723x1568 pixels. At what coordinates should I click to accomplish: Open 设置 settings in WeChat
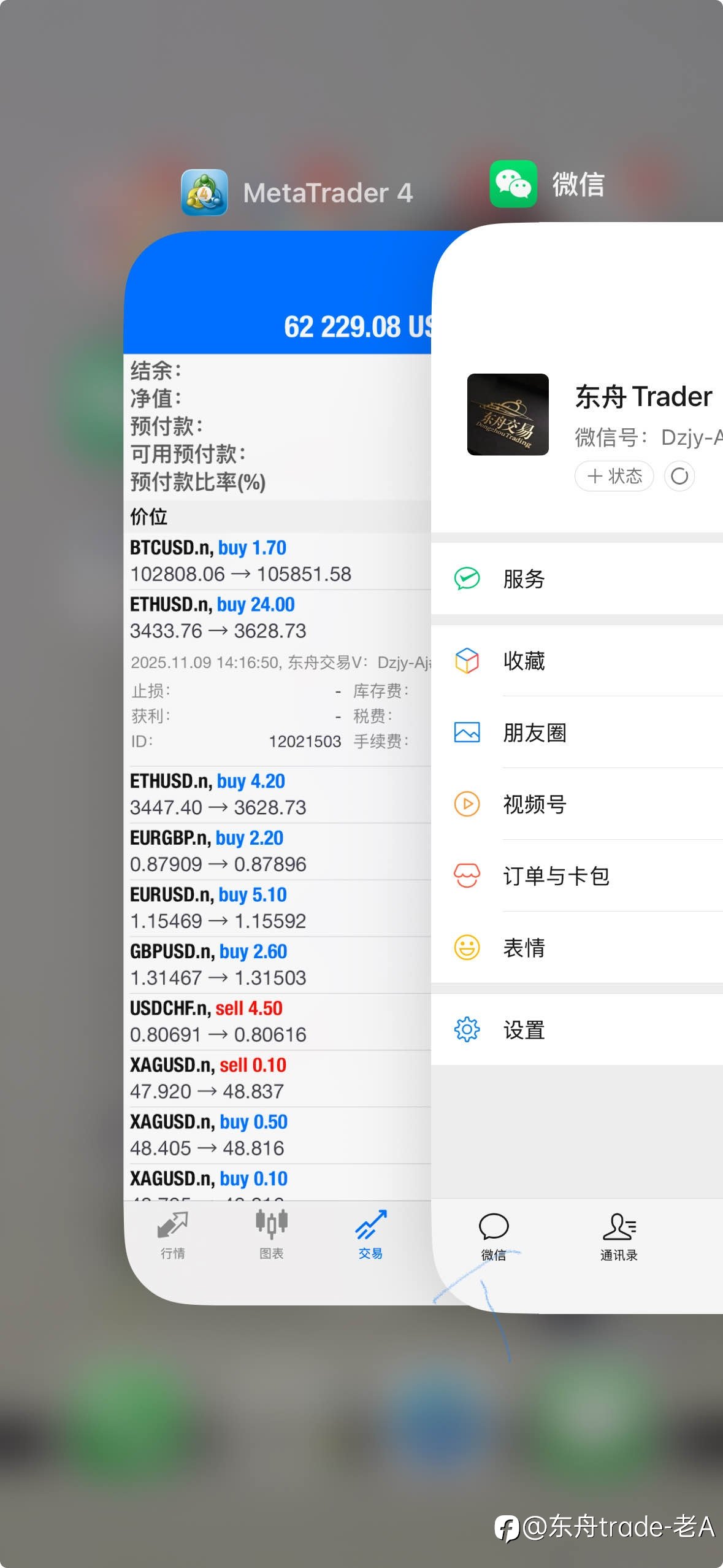tap(577, 1030)
